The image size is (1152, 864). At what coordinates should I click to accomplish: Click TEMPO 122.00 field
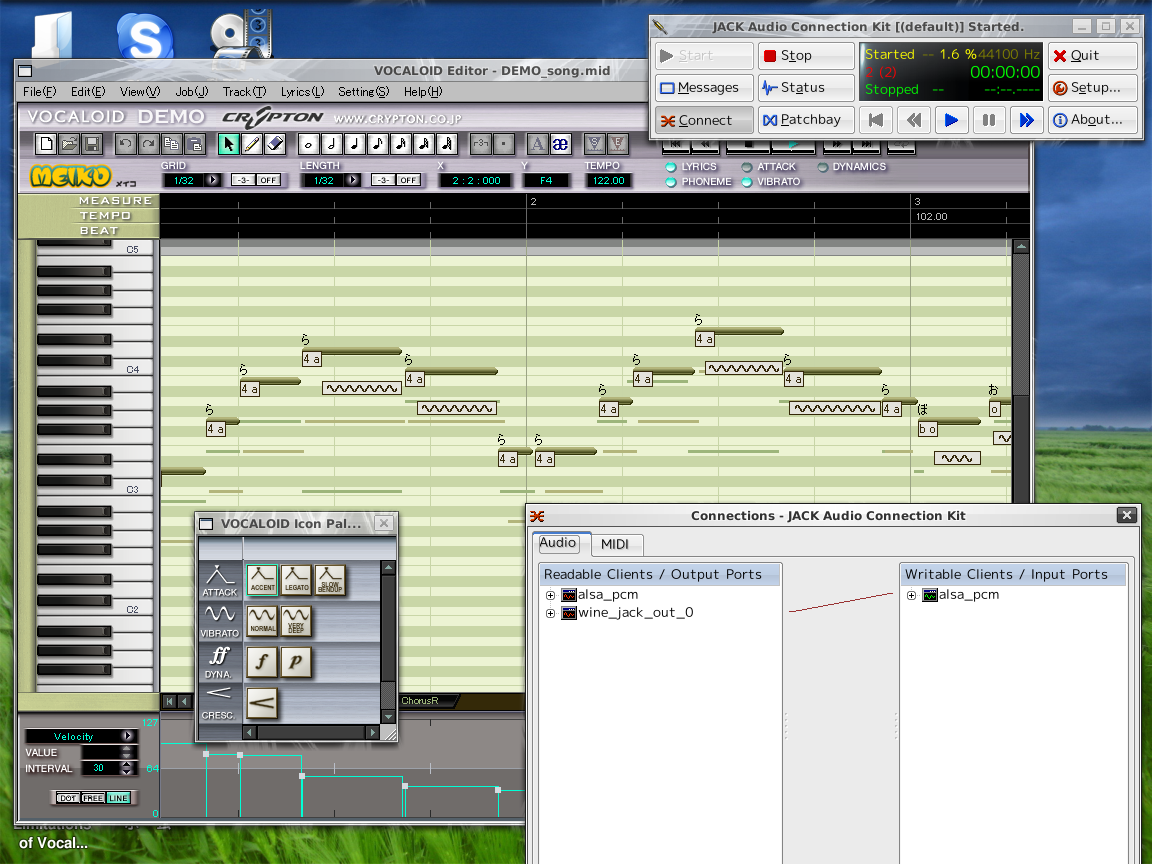608,180
